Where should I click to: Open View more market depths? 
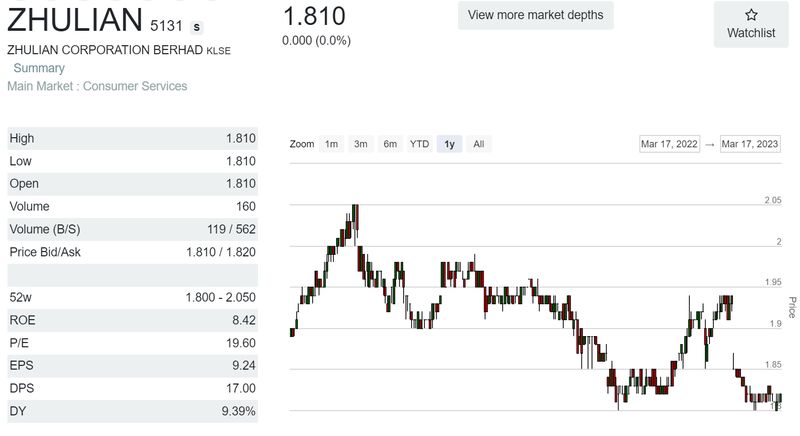pyautogui.click(x=536, y=15)
